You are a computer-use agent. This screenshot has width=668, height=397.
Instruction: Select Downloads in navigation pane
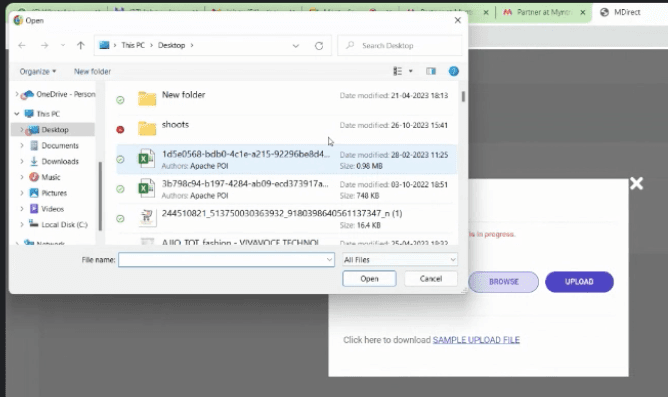pos(60,161)
